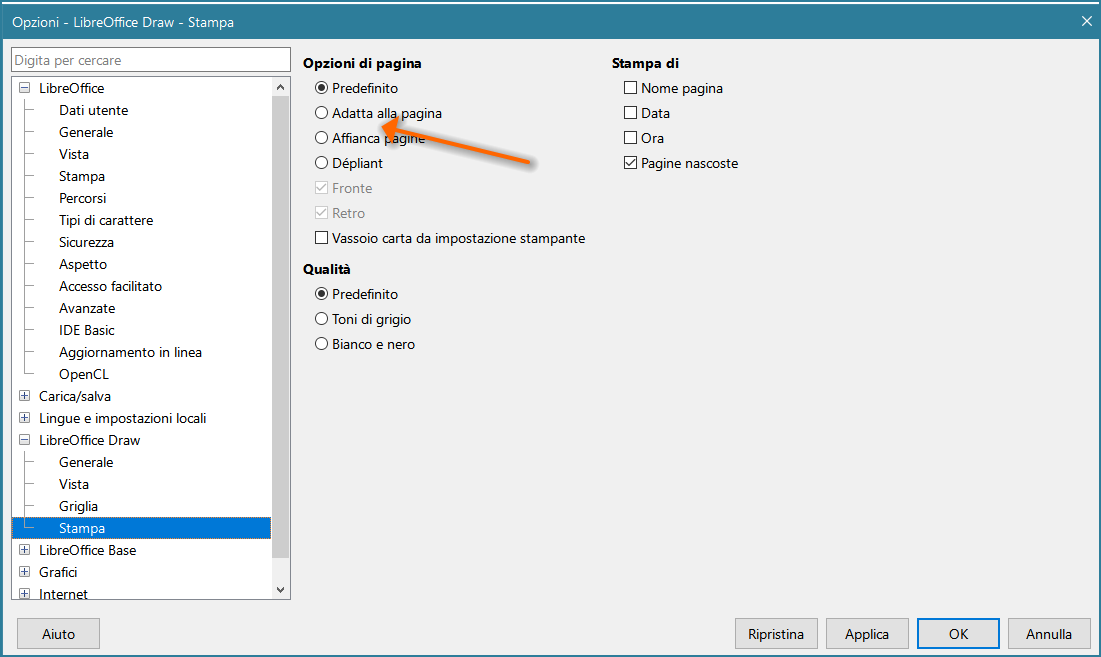
Task: Collapse the LibreOffice tree node
Action: [25, 88]
